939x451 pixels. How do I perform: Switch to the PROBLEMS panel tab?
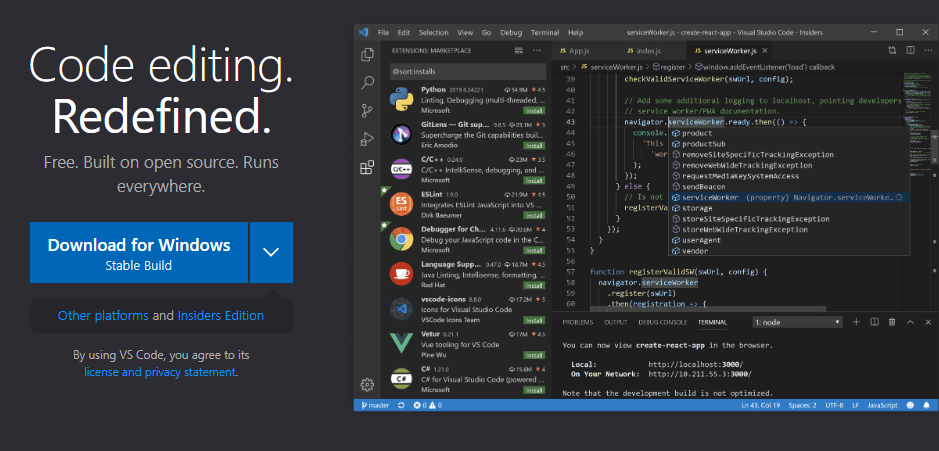578,322
